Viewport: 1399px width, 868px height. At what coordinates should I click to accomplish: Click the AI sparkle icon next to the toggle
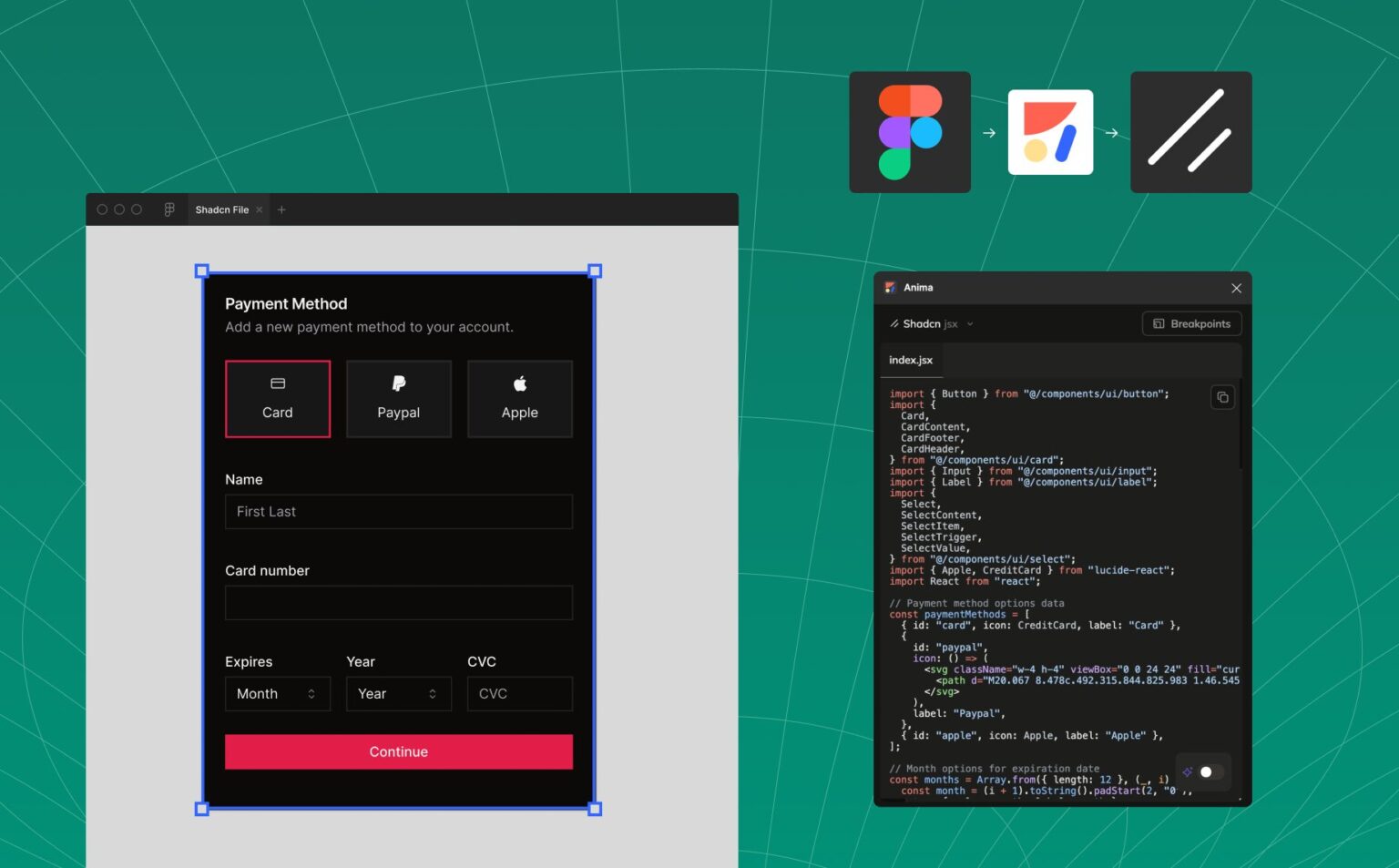[1187, 771]
